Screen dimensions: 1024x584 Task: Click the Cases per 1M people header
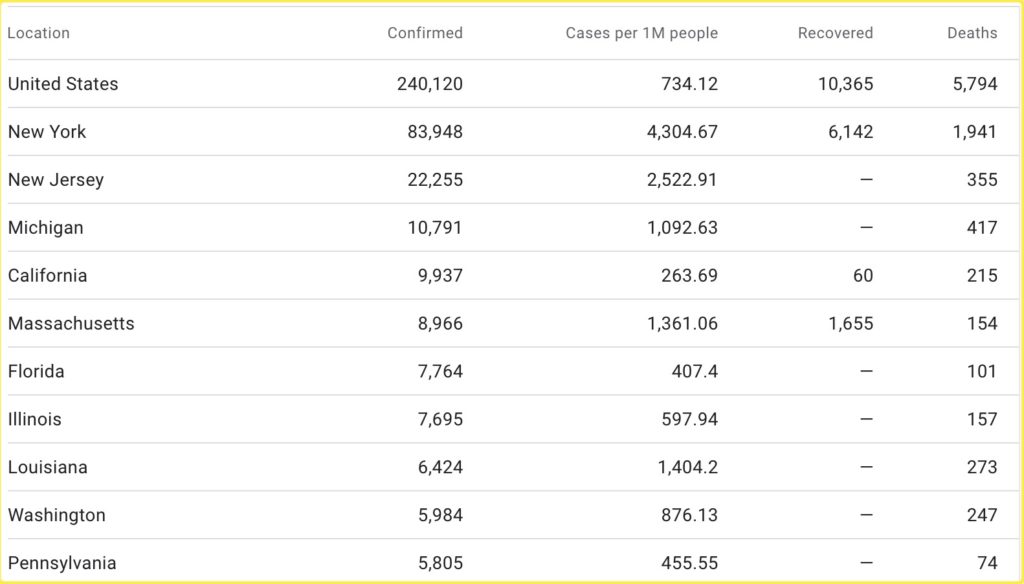pyautogui.click(x=641, y=33)
